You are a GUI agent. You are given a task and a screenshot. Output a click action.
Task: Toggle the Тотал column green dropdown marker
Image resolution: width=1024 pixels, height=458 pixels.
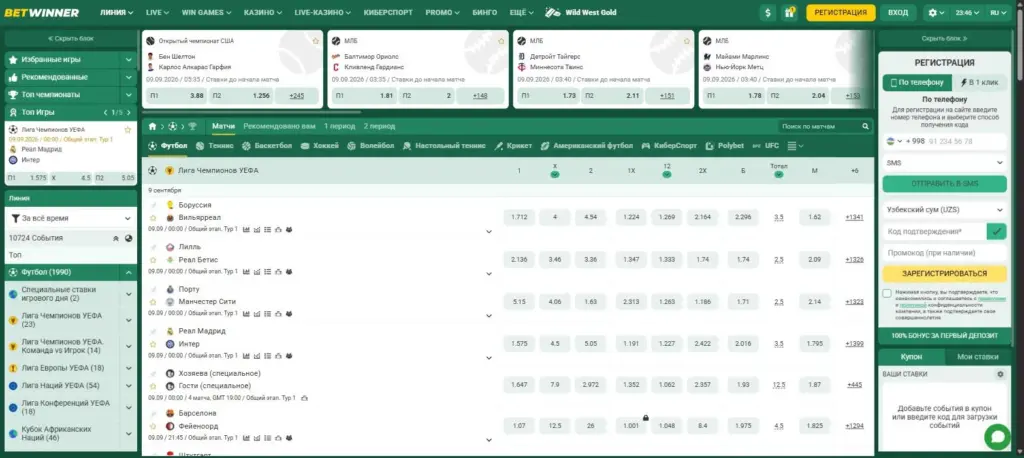(778, 175)
